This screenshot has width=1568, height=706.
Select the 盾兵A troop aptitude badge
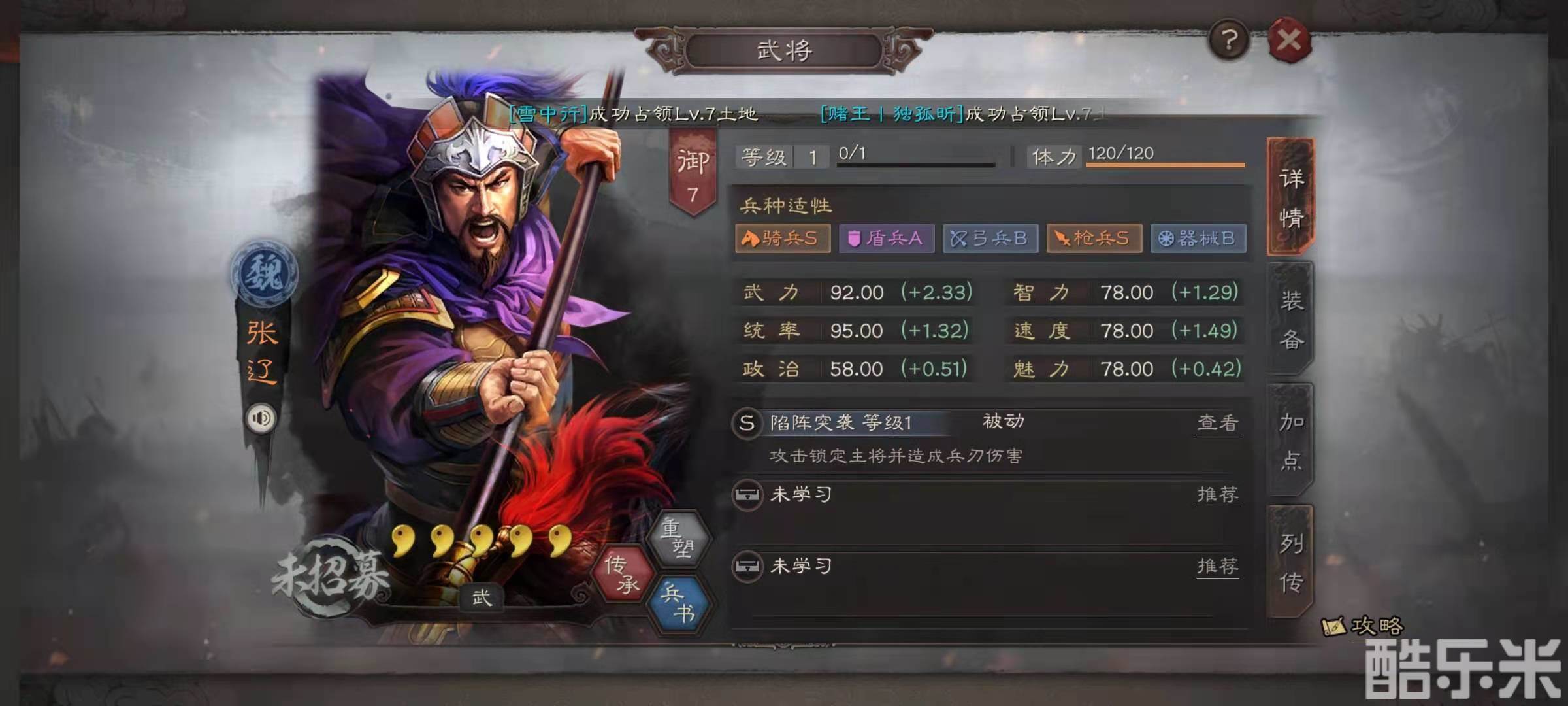(x=886, y=238)
